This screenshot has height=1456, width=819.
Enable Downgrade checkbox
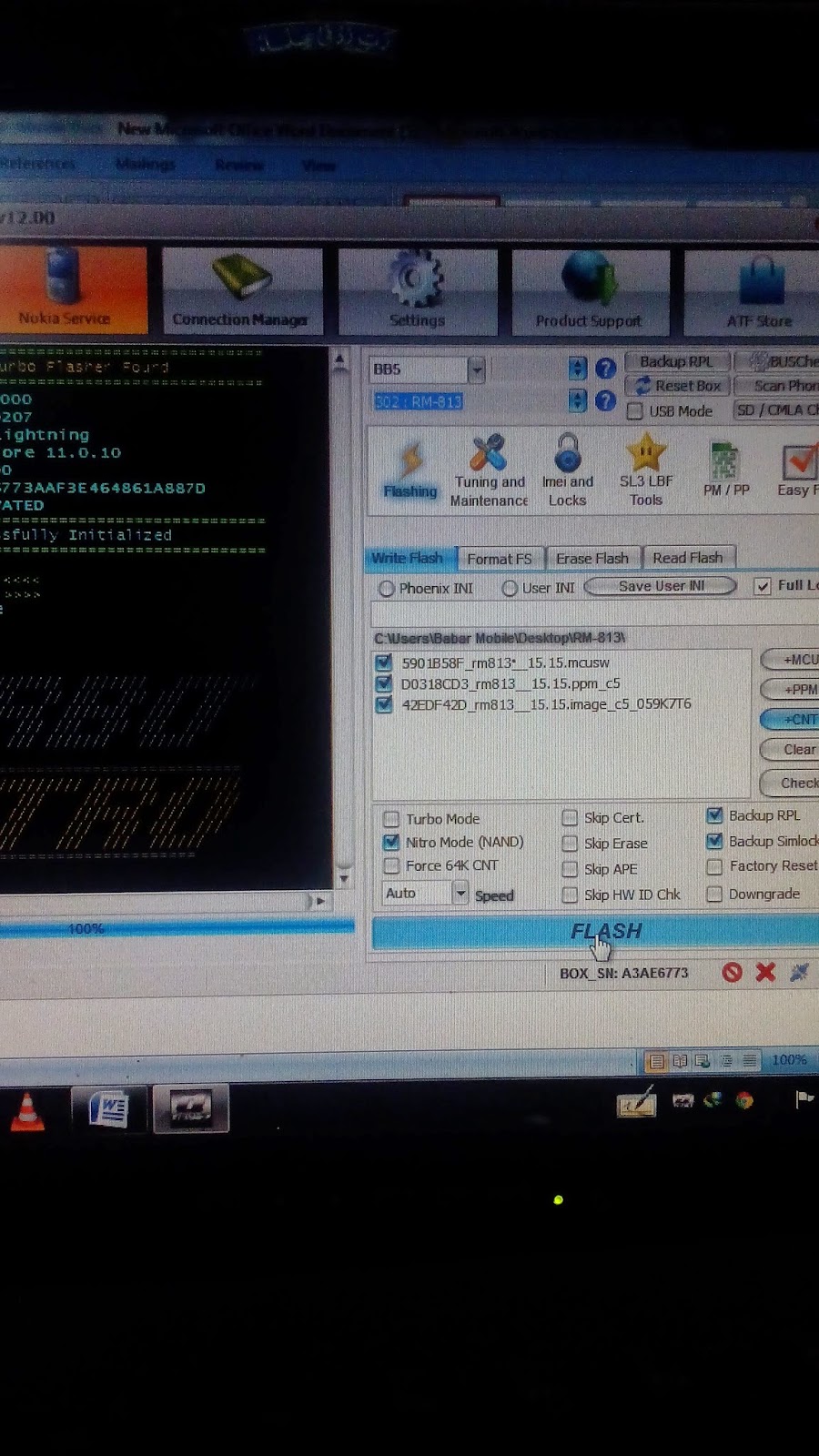714,894
